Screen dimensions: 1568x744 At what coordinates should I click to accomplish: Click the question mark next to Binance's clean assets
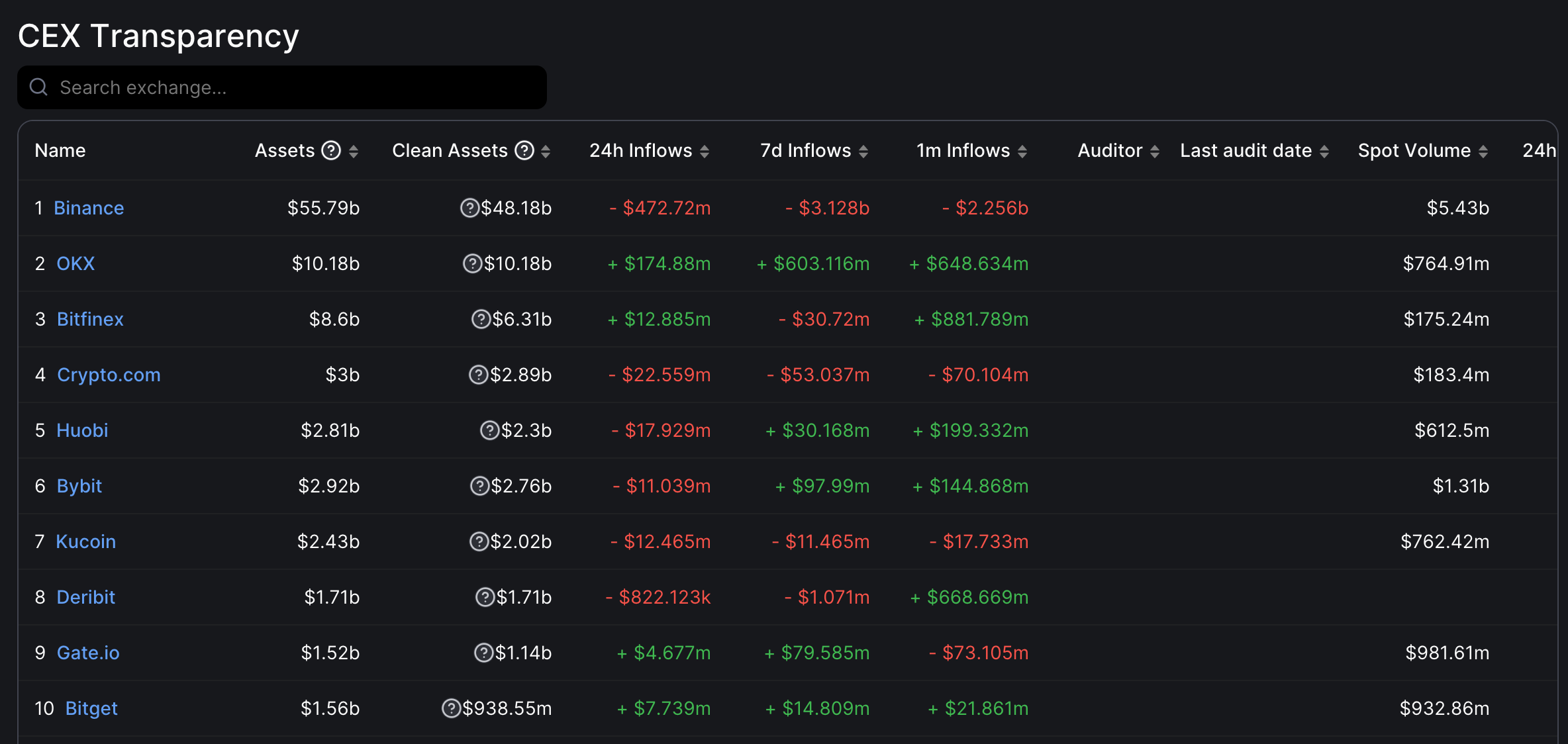pyautogui.click(x=470, y=208)
